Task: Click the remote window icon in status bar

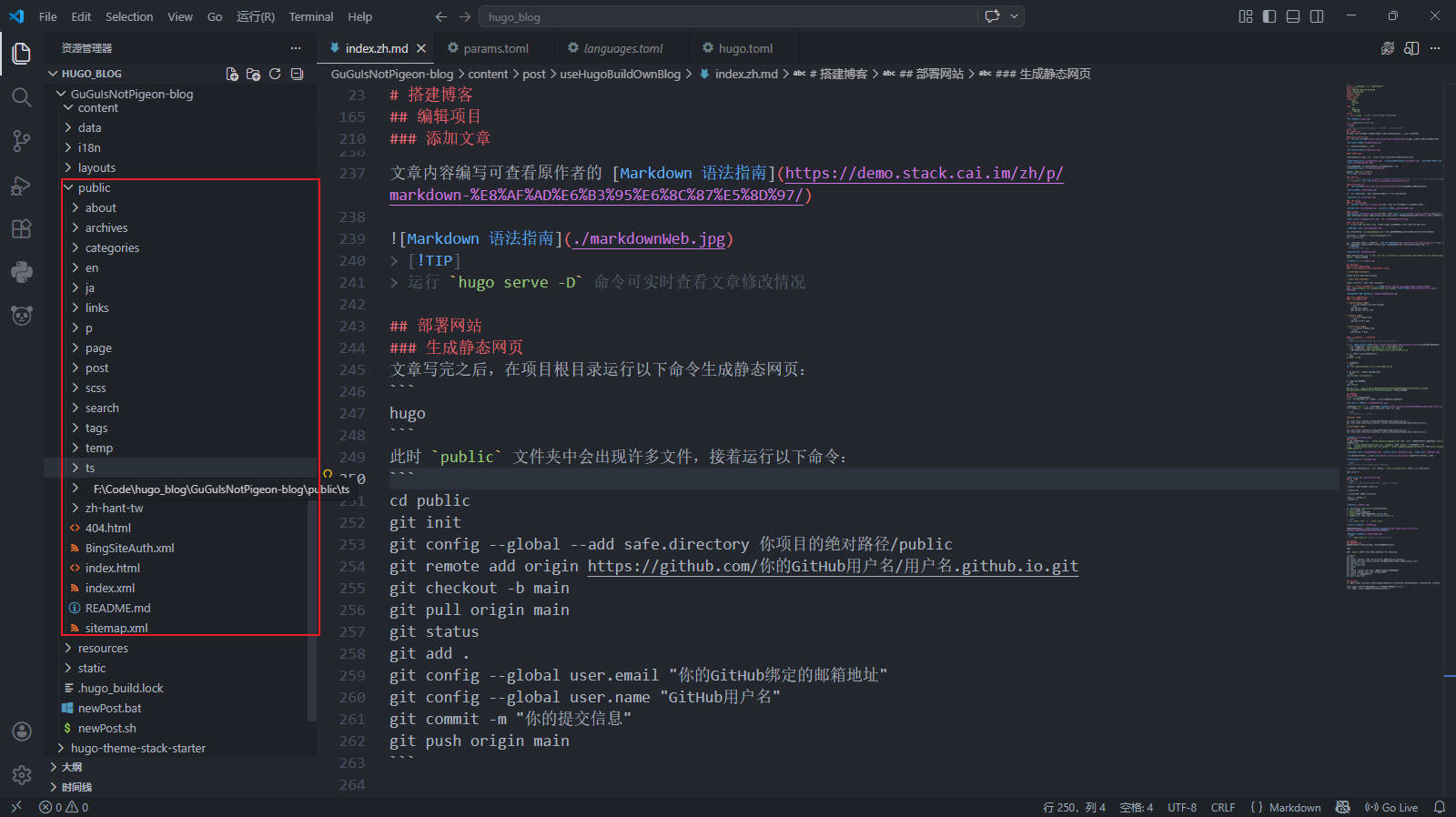Action: coord(15,807)
